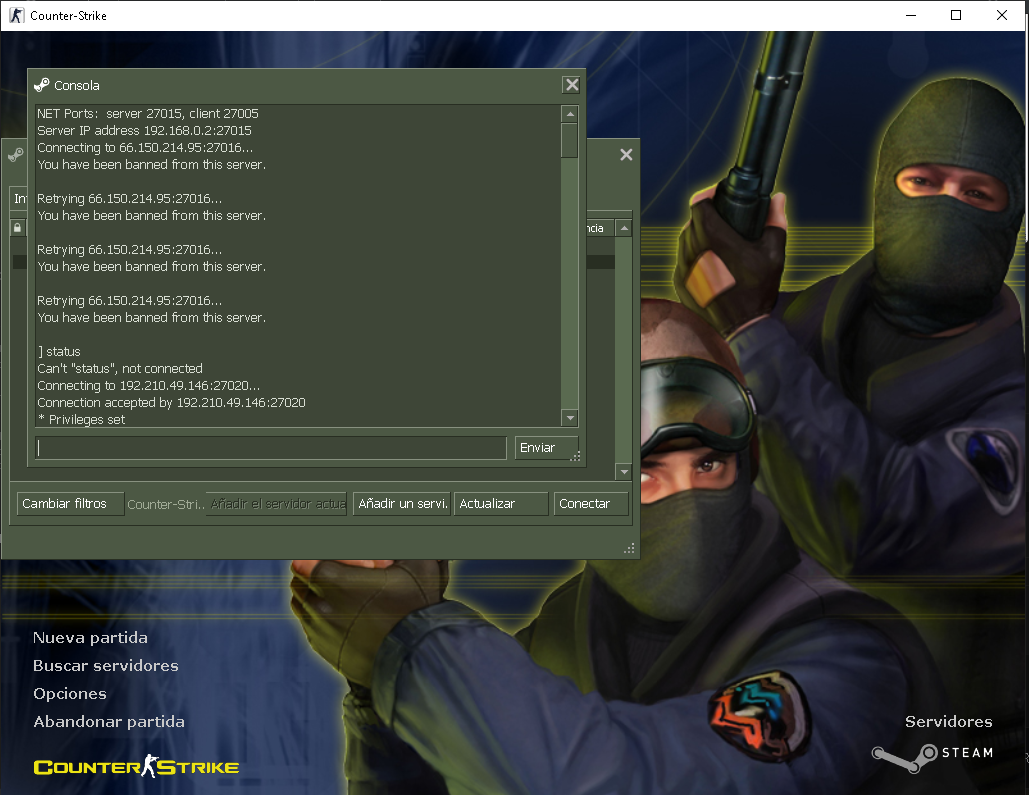Click the Cambiar filtros button
The width and height of the screenshot is (1029, 795).
click(x=70, y=504)
